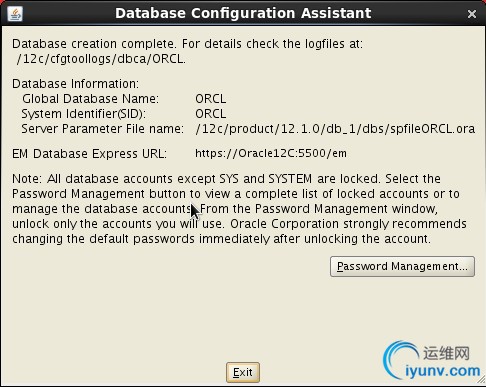Click the ORCL System Identifier value

point(210,114)
